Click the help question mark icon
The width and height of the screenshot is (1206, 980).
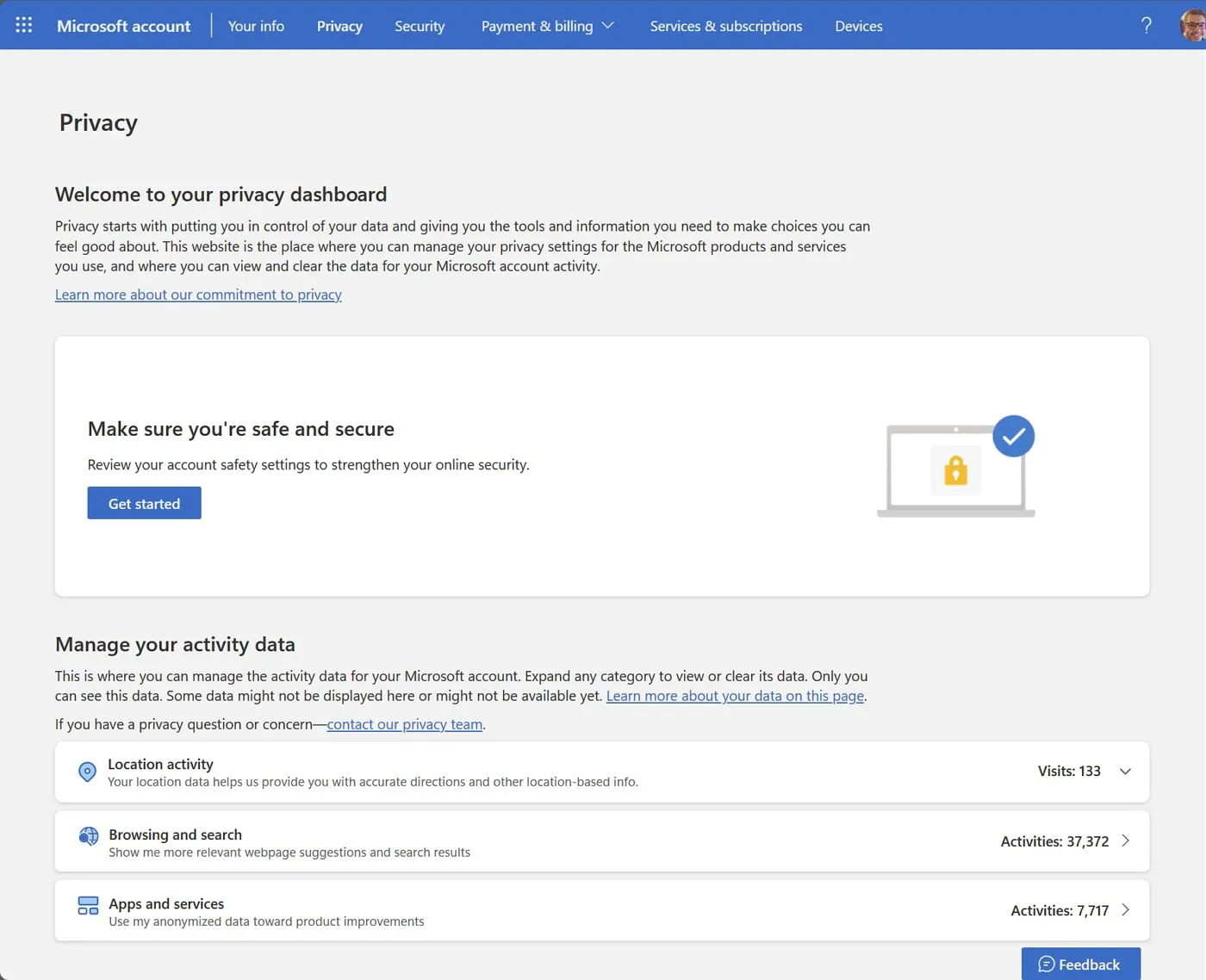[1146, 25]
